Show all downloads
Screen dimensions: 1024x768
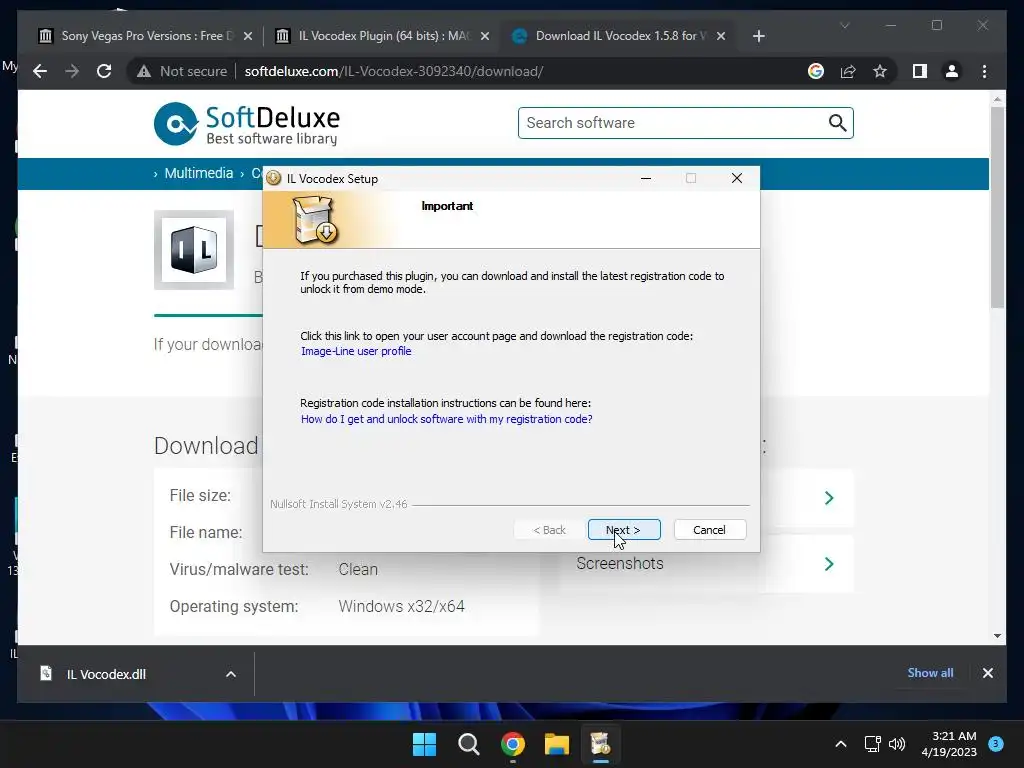(x=930, y=673)
